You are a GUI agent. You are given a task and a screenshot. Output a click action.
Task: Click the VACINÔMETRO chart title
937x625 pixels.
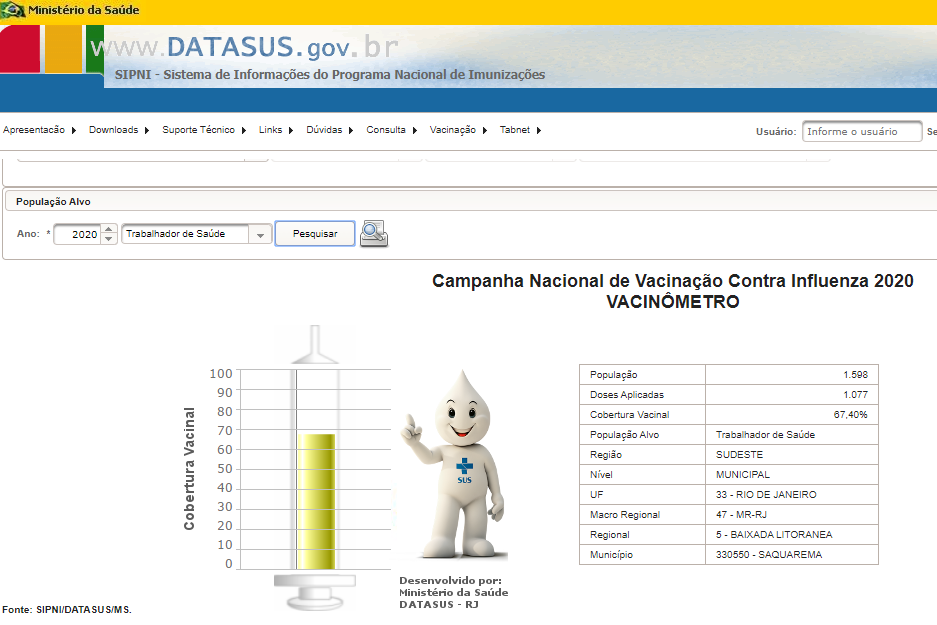[673, 302]
